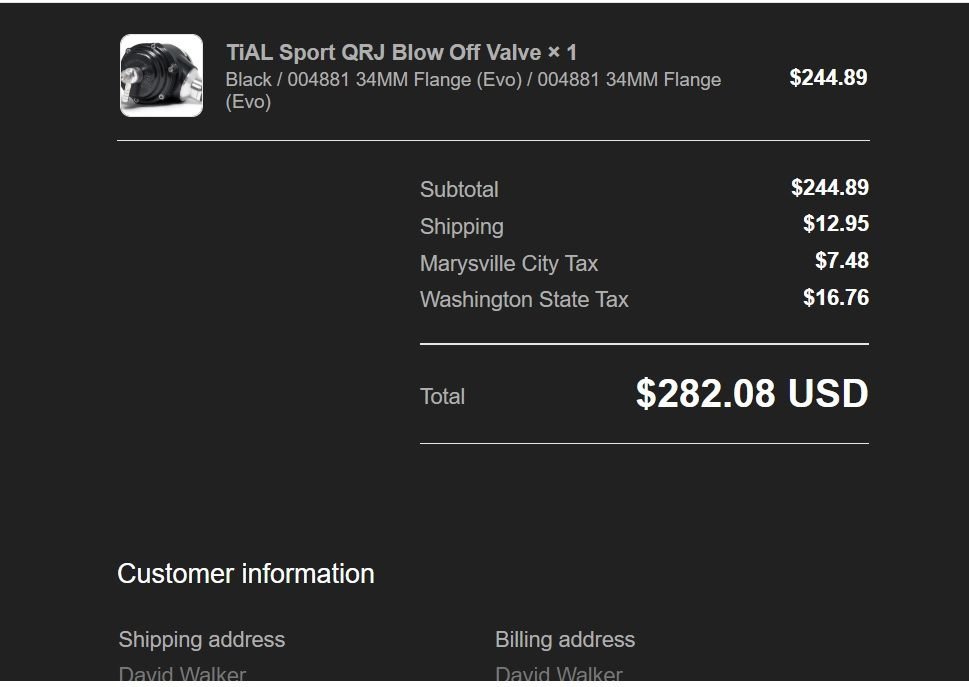Click the TiAL Sport QRJ product name
The width and height of the screenshot is (969, 687).
point(385,52)
